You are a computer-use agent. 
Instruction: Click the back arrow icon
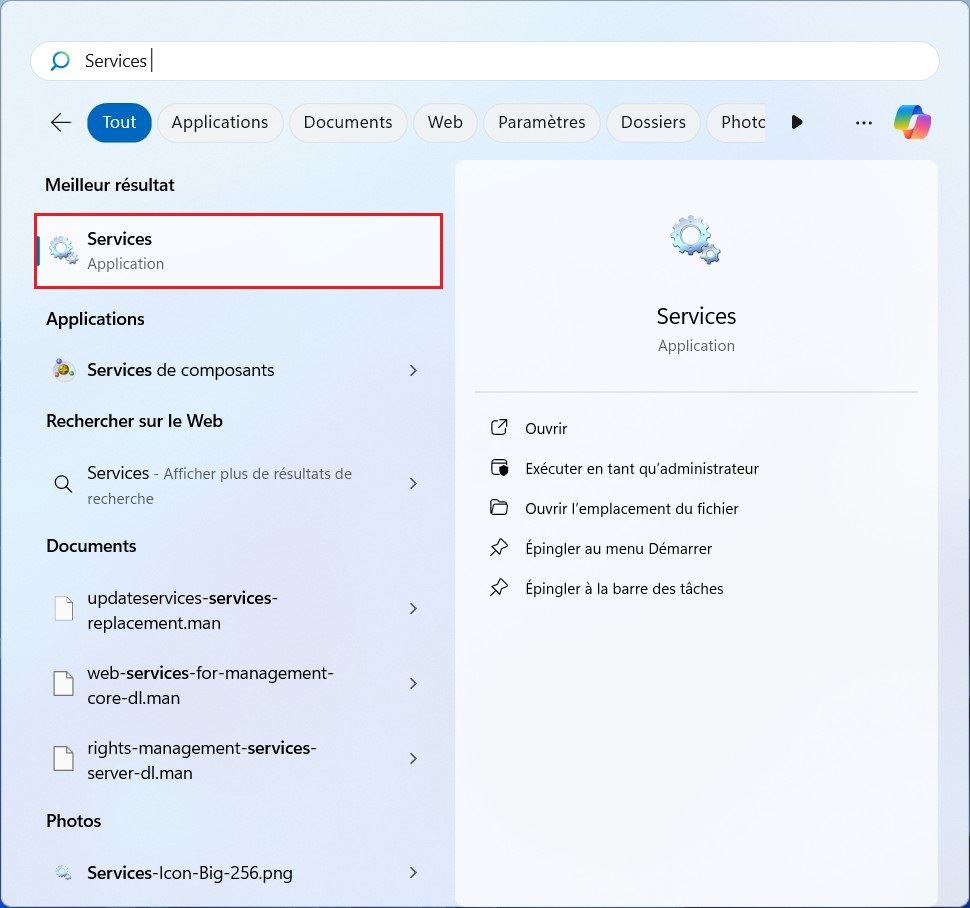point(61,122)
